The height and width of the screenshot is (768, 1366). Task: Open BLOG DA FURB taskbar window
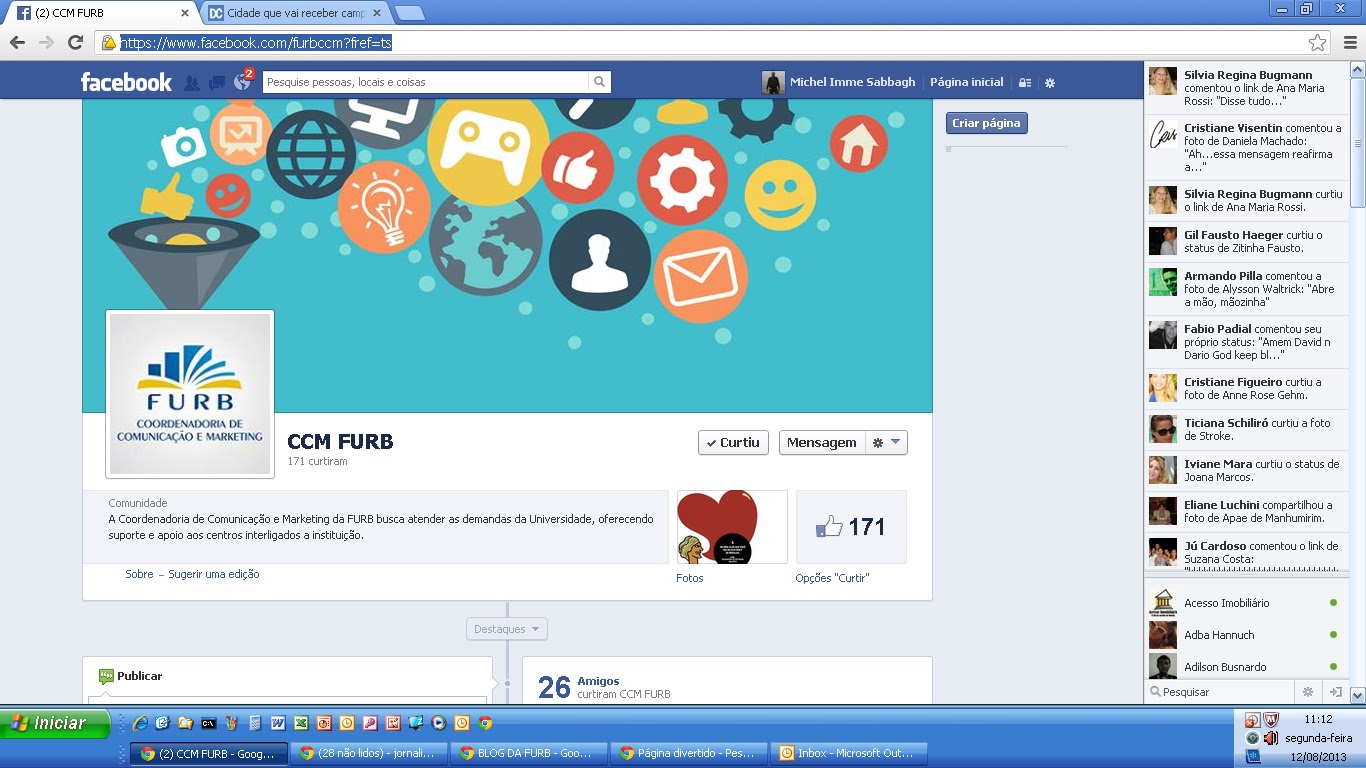point(529,753)
